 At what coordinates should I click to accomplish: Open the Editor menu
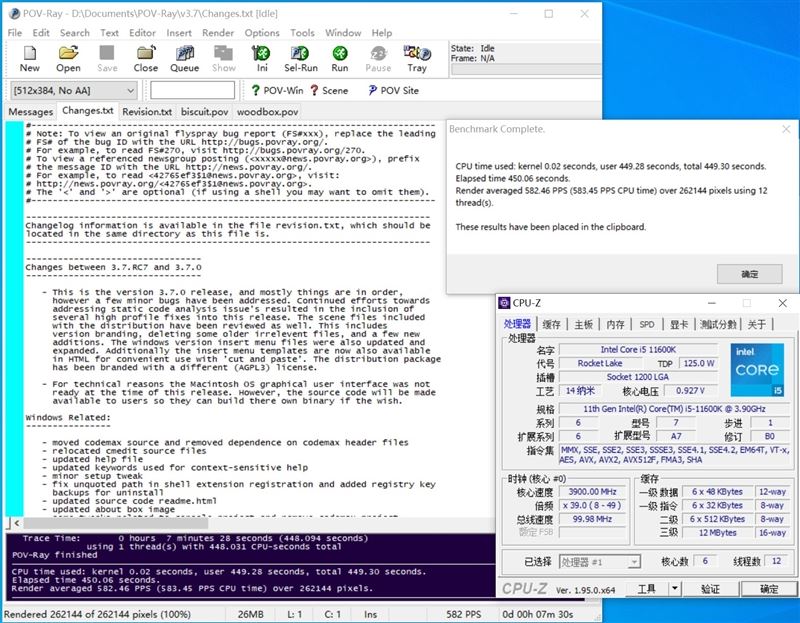tap(142, 33)
